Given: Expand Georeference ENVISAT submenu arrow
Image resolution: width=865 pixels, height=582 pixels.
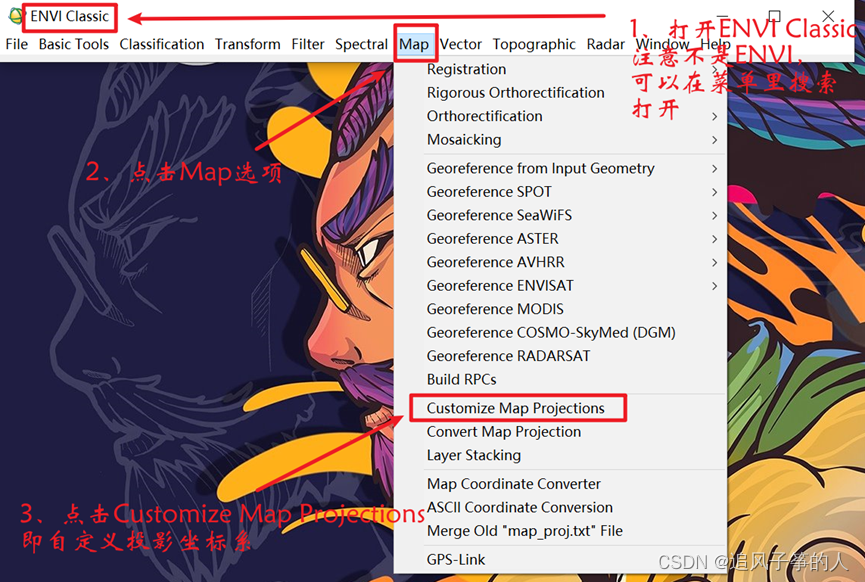Looking at the screenshot, I should (714, 286).
